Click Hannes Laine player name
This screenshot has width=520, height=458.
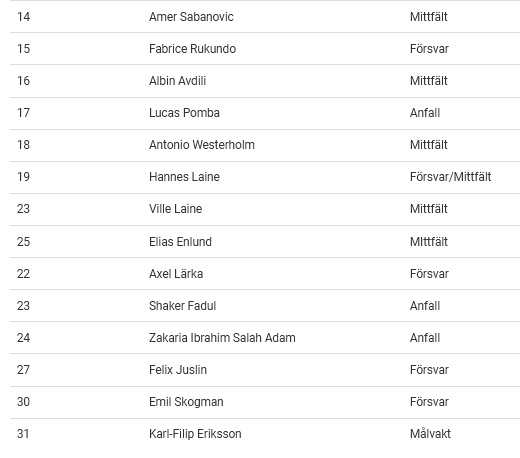click(x=184, y=177)
